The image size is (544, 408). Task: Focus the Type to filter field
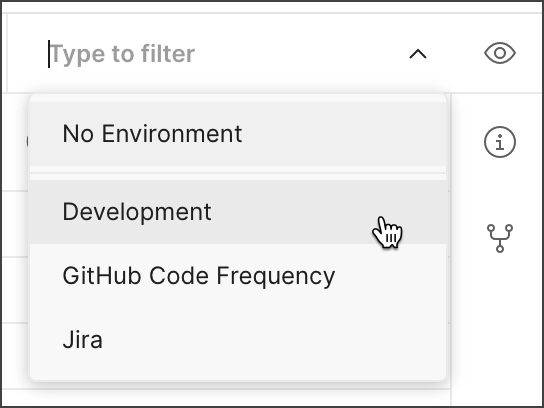(x=222, y=54)
